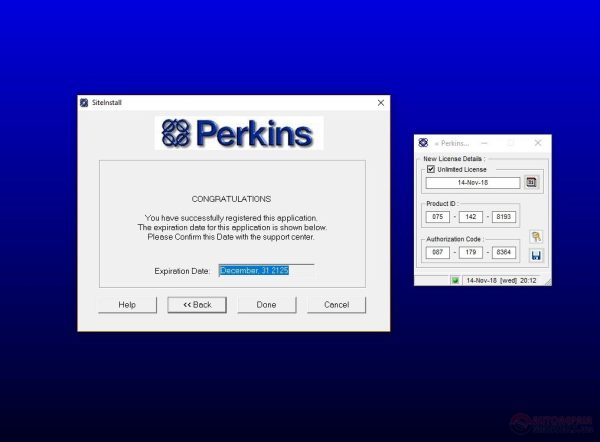Click the 14-Nov-18 license date field
Viewport: 600px width, 442px height.
(x=473, y=183)
